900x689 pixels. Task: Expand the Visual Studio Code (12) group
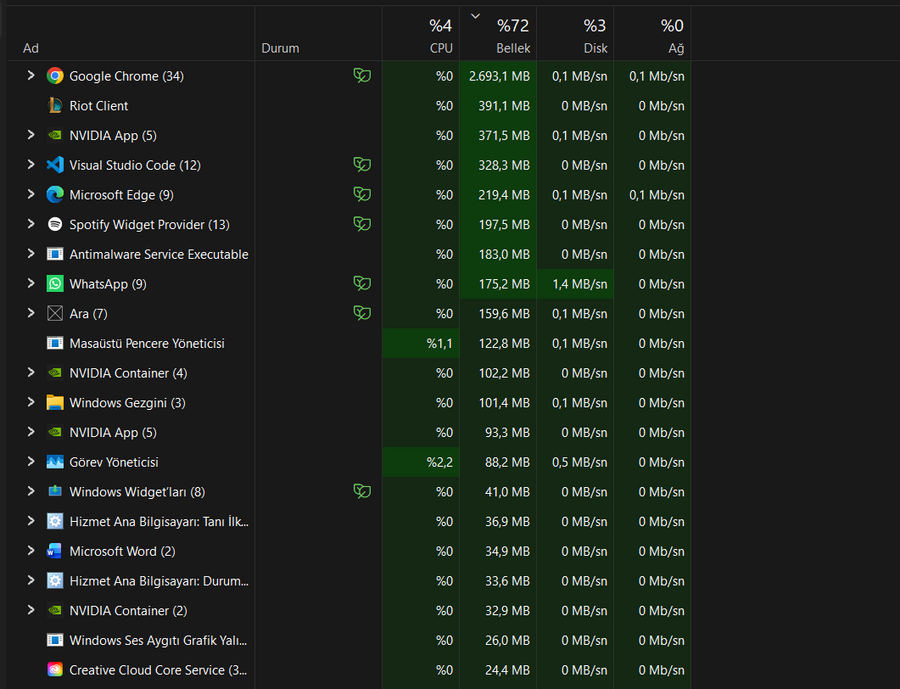click(31, 164)
